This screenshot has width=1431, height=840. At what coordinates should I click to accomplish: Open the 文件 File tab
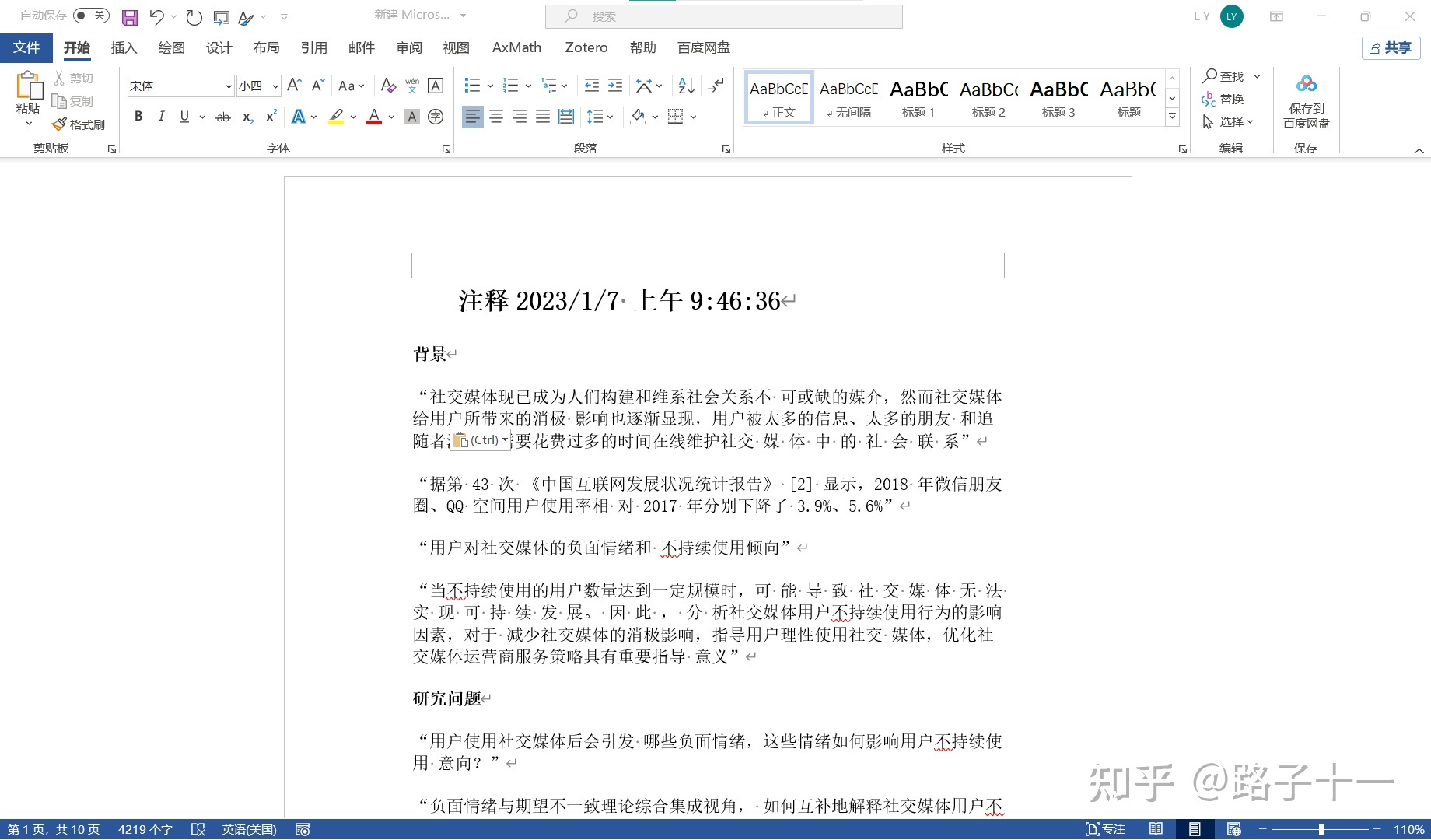pos(26,47)
